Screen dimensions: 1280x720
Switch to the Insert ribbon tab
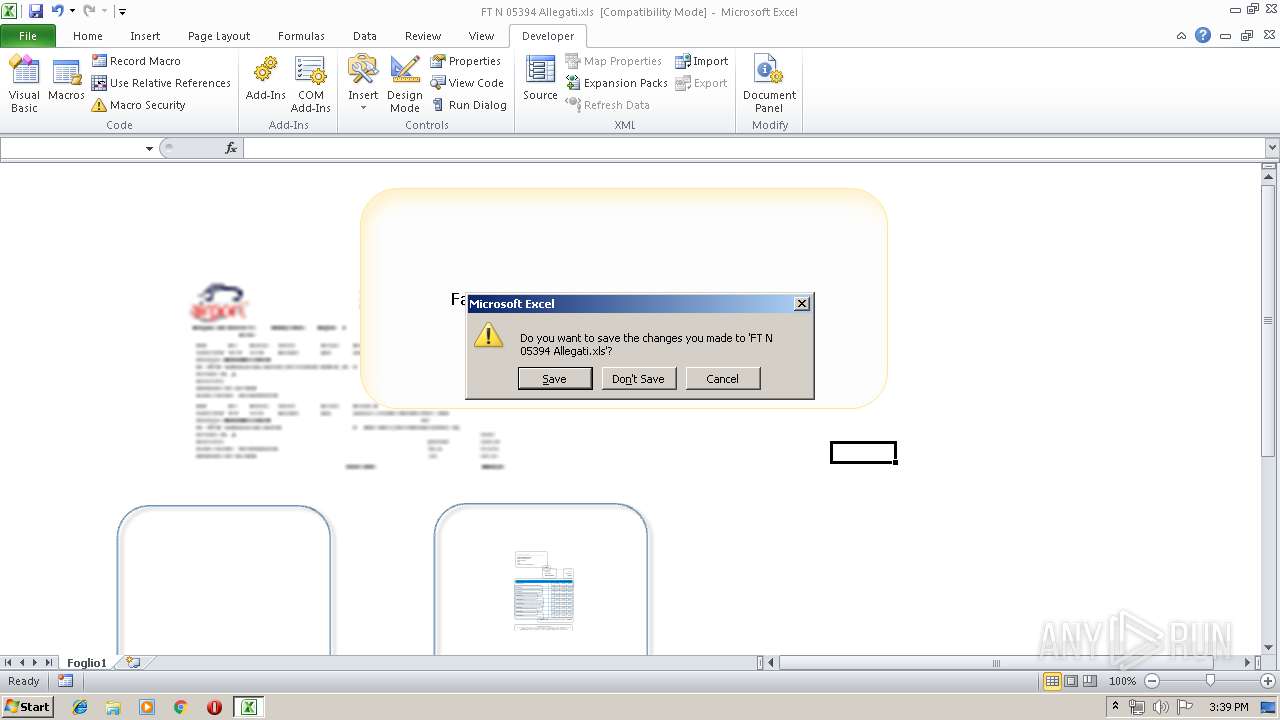pyautogui.click(x=145, y=35)
